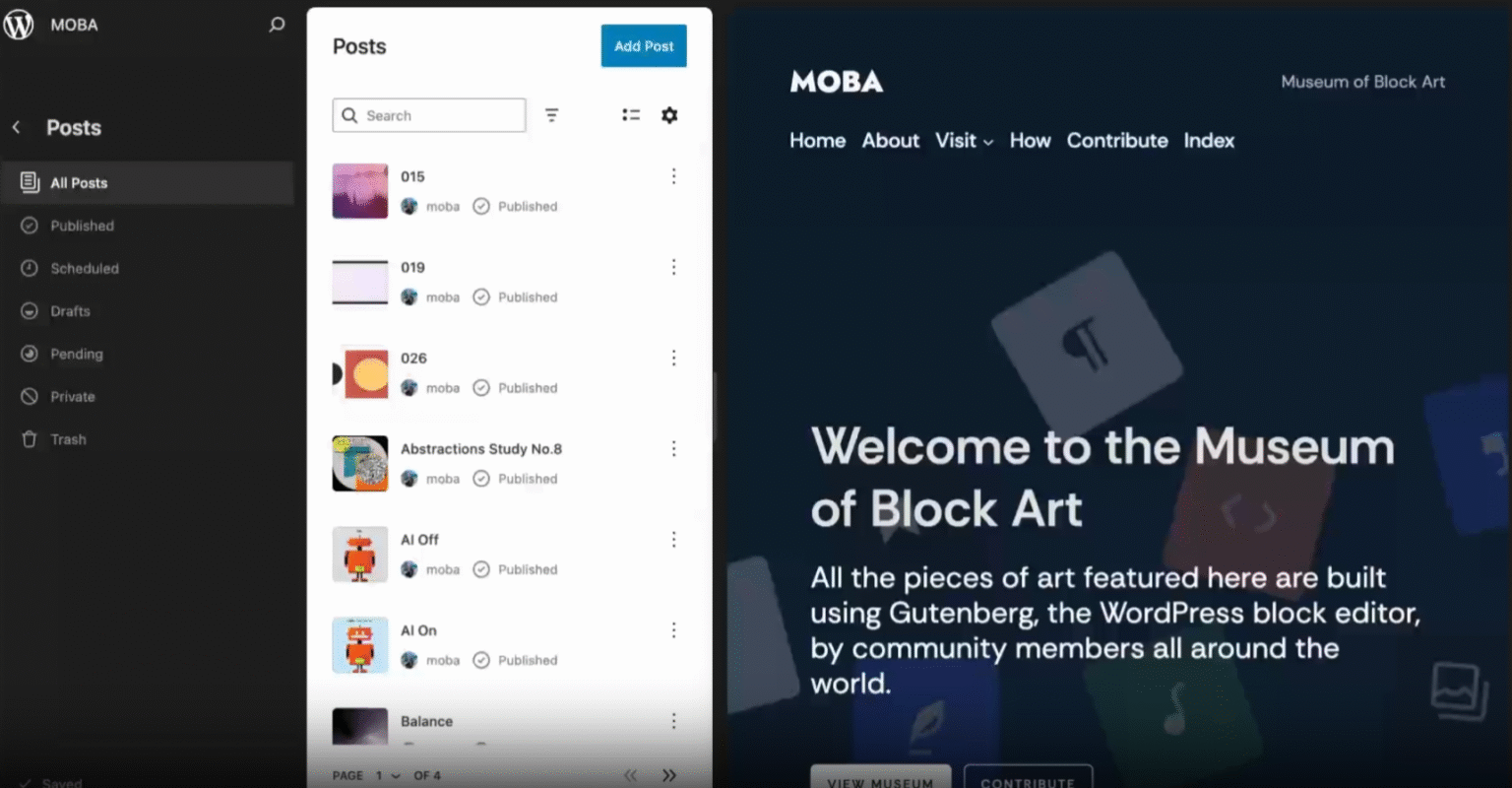The height and width of the screenshot is (788, 1512).
Task: Expand the page number dropdown
Action: click(388, 775)
